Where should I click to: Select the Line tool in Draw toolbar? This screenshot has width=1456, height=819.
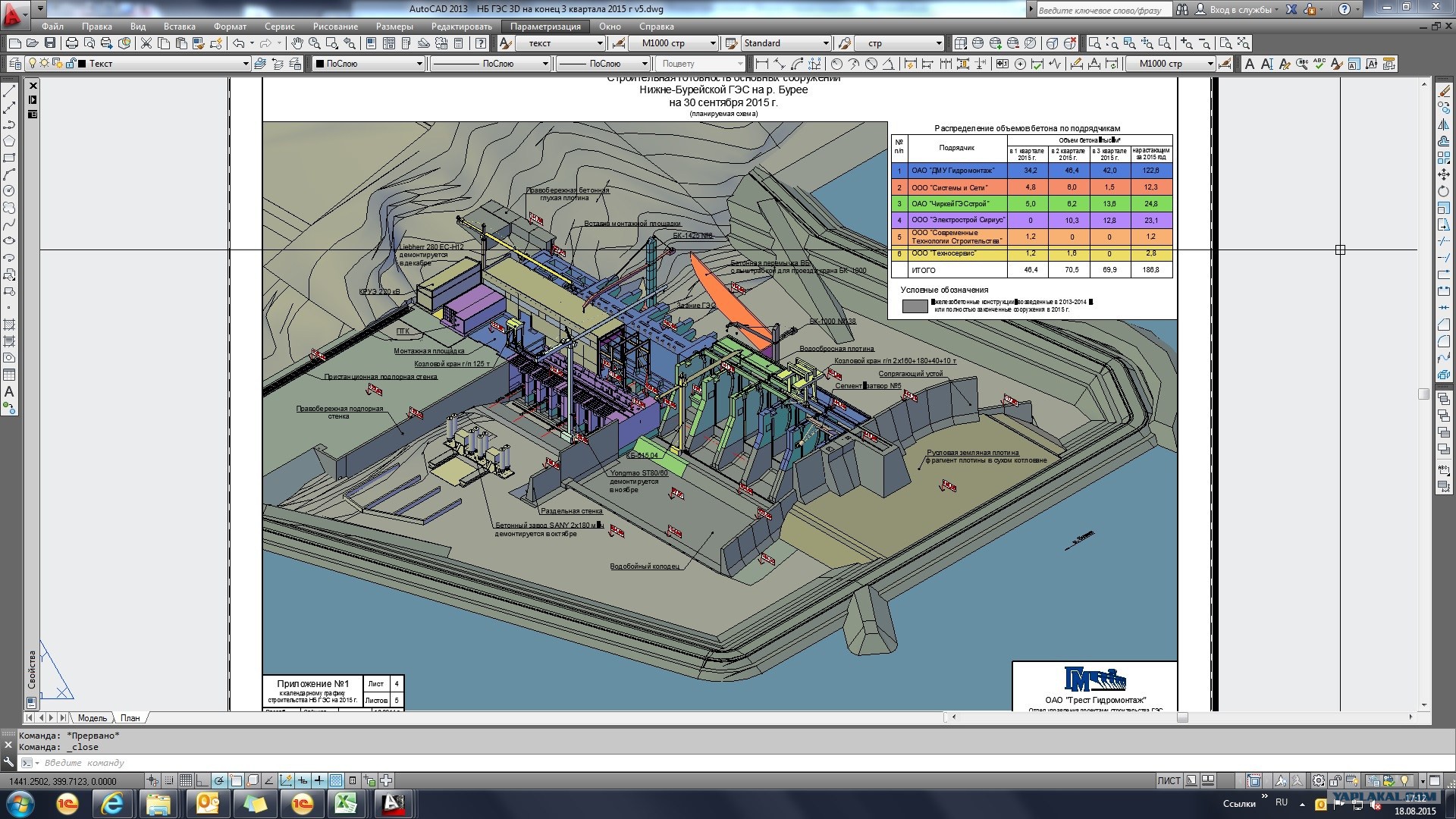pos(9,91)
